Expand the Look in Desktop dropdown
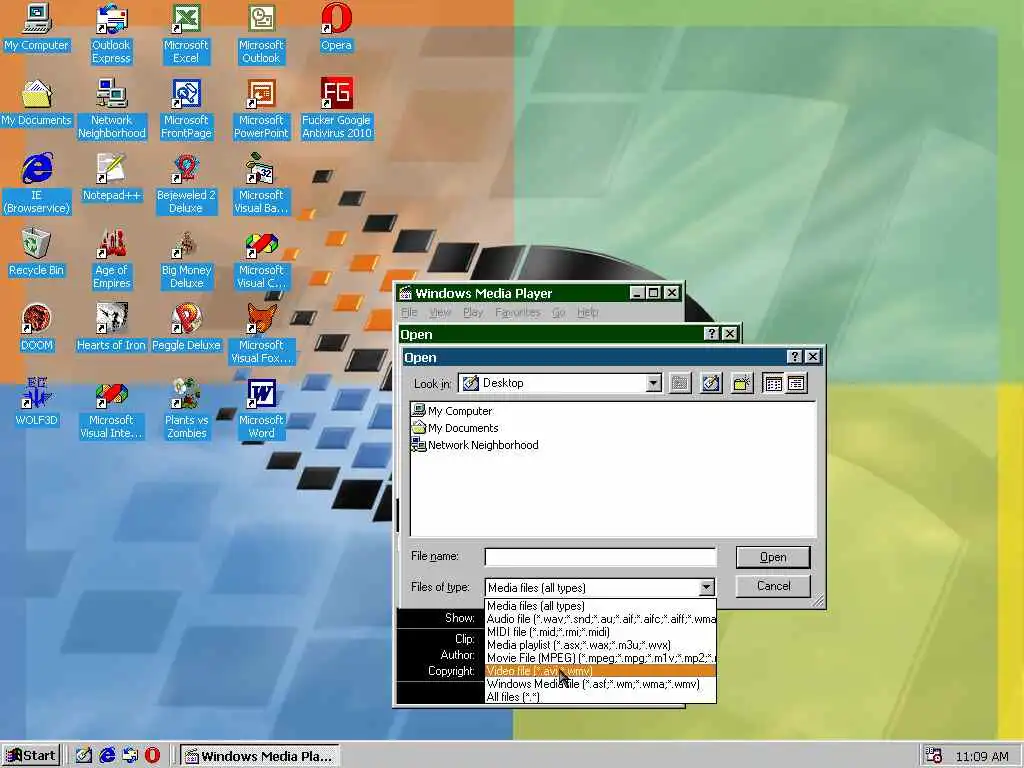Image resolution: width=1024 pixels, height=768 pixels. pos(653,383)
